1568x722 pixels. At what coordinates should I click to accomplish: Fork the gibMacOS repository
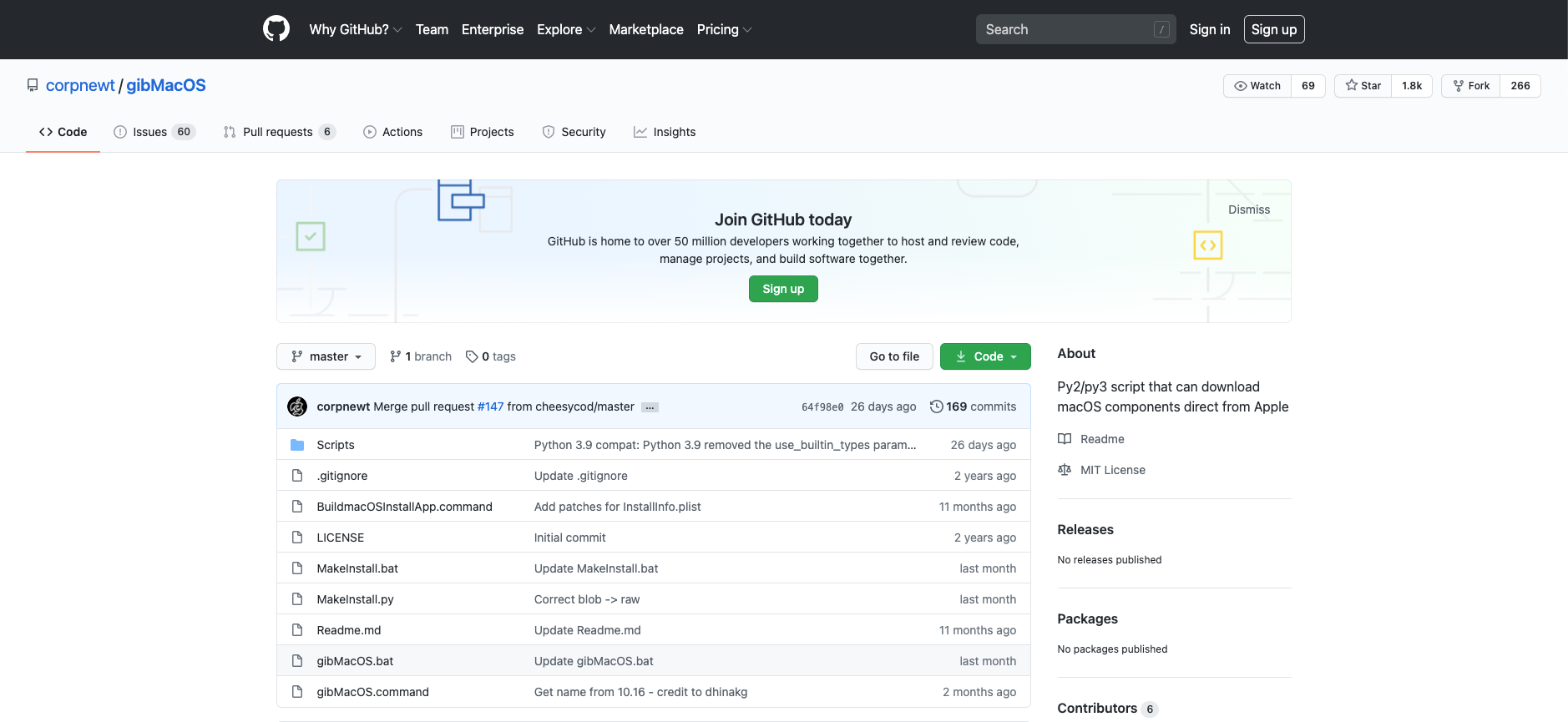[1471, 86]
